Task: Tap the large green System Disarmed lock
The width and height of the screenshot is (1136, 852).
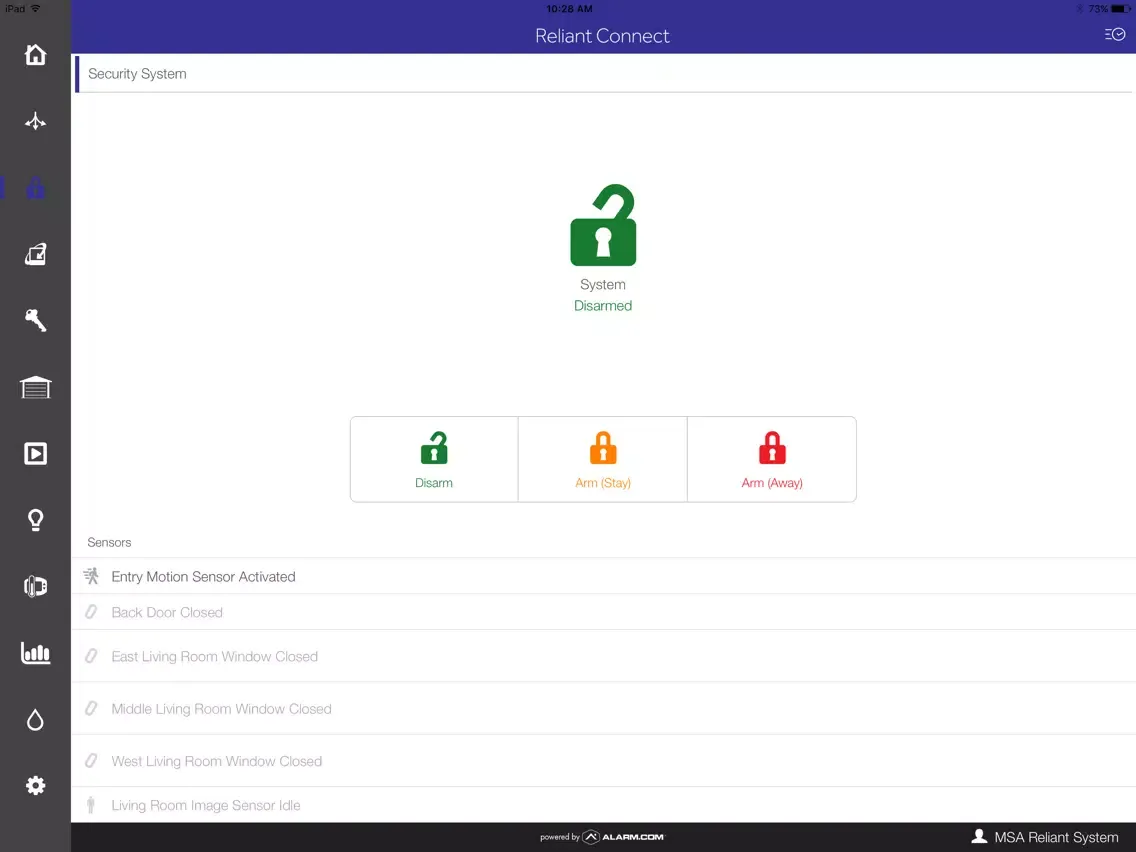Action: pyautogui.click(x=603, y=225)
